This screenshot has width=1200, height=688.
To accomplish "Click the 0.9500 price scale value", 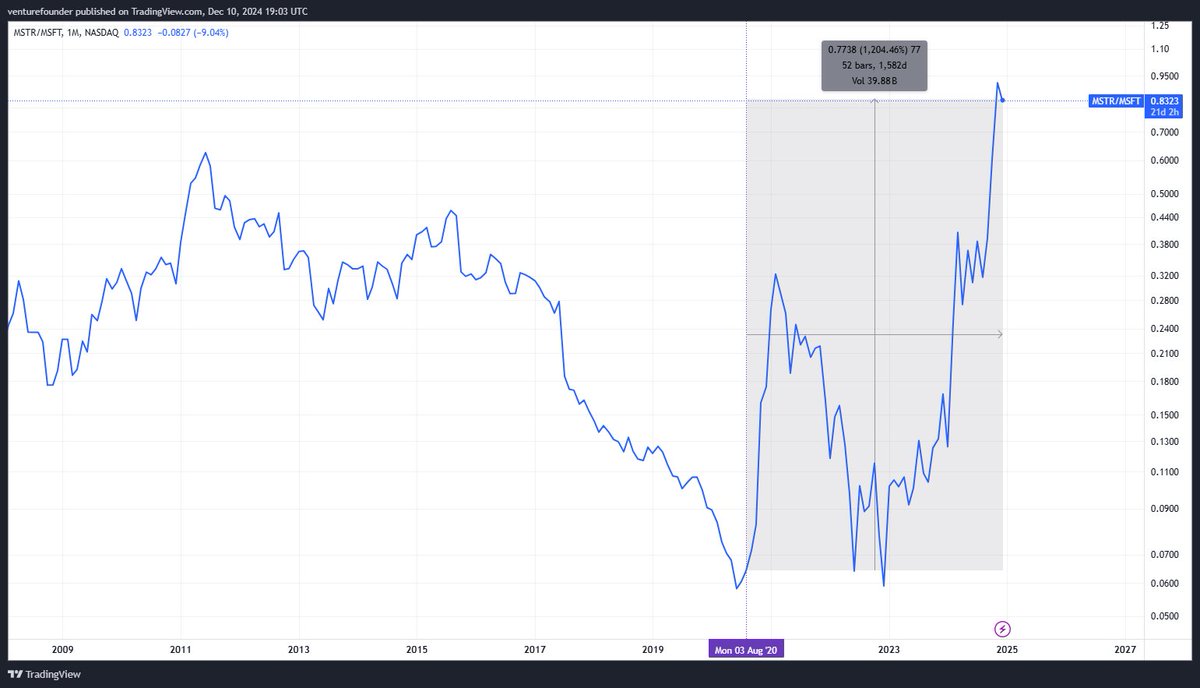I will pyautogui.click(x=1166, y=76).
